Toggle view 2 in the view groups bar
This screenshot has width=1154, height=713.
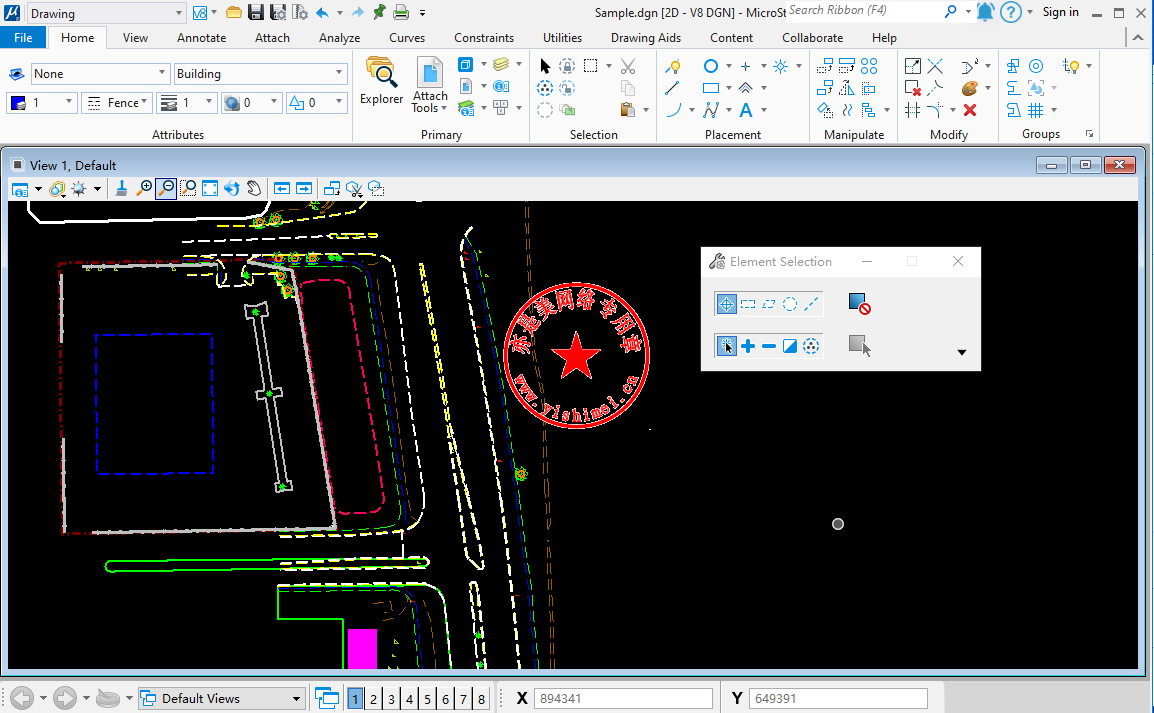373,699
